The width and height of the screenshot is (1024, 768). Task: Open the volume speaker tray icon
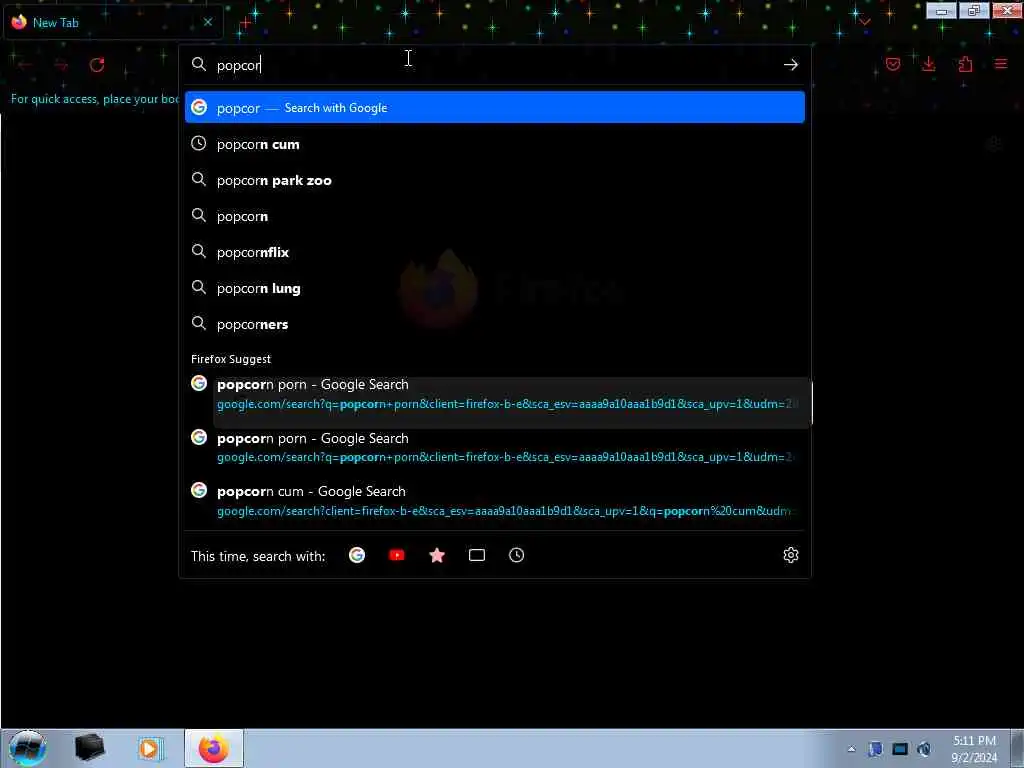[923, 749]
